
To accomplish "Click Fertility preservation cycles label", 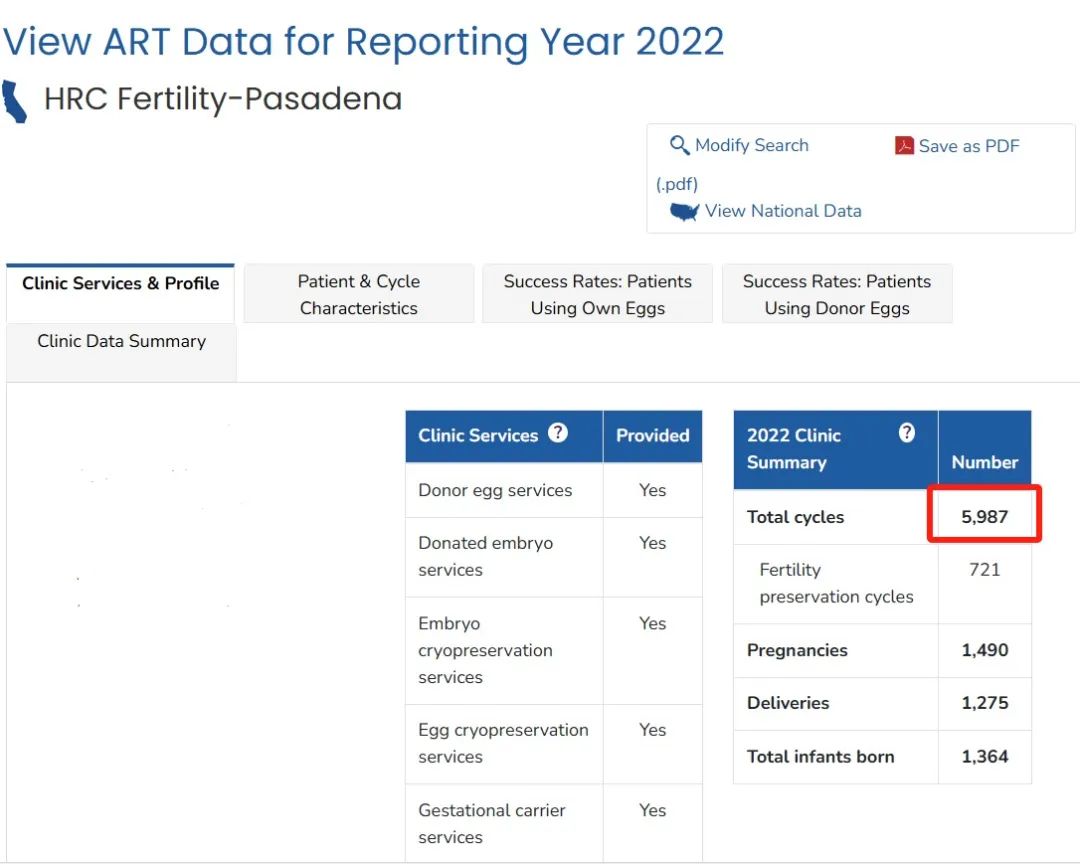I will (x=836, y=583).
